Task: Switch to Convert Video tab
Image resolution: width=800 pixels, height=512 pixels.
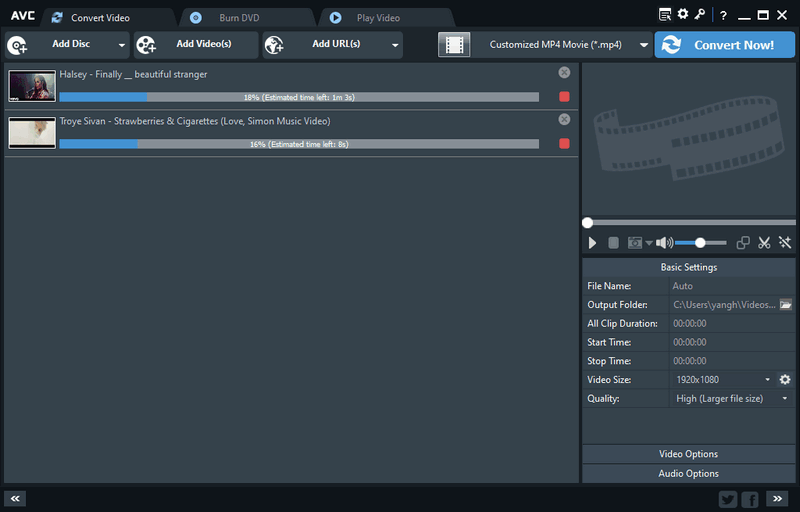Action: [x=101, y=18]
